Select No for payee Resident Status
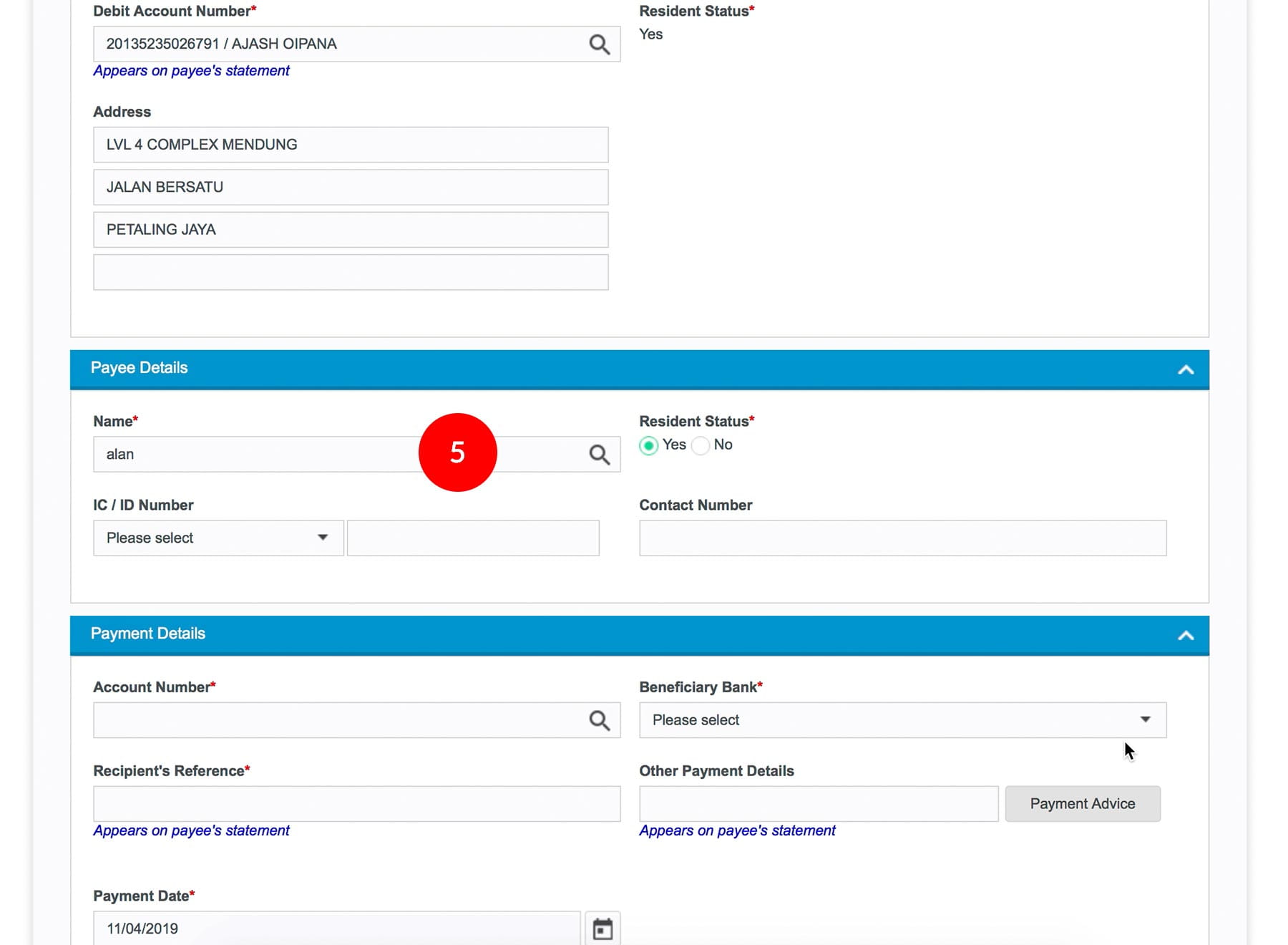The width and height of the screenshot is (1288, 945). pos(701,445)
